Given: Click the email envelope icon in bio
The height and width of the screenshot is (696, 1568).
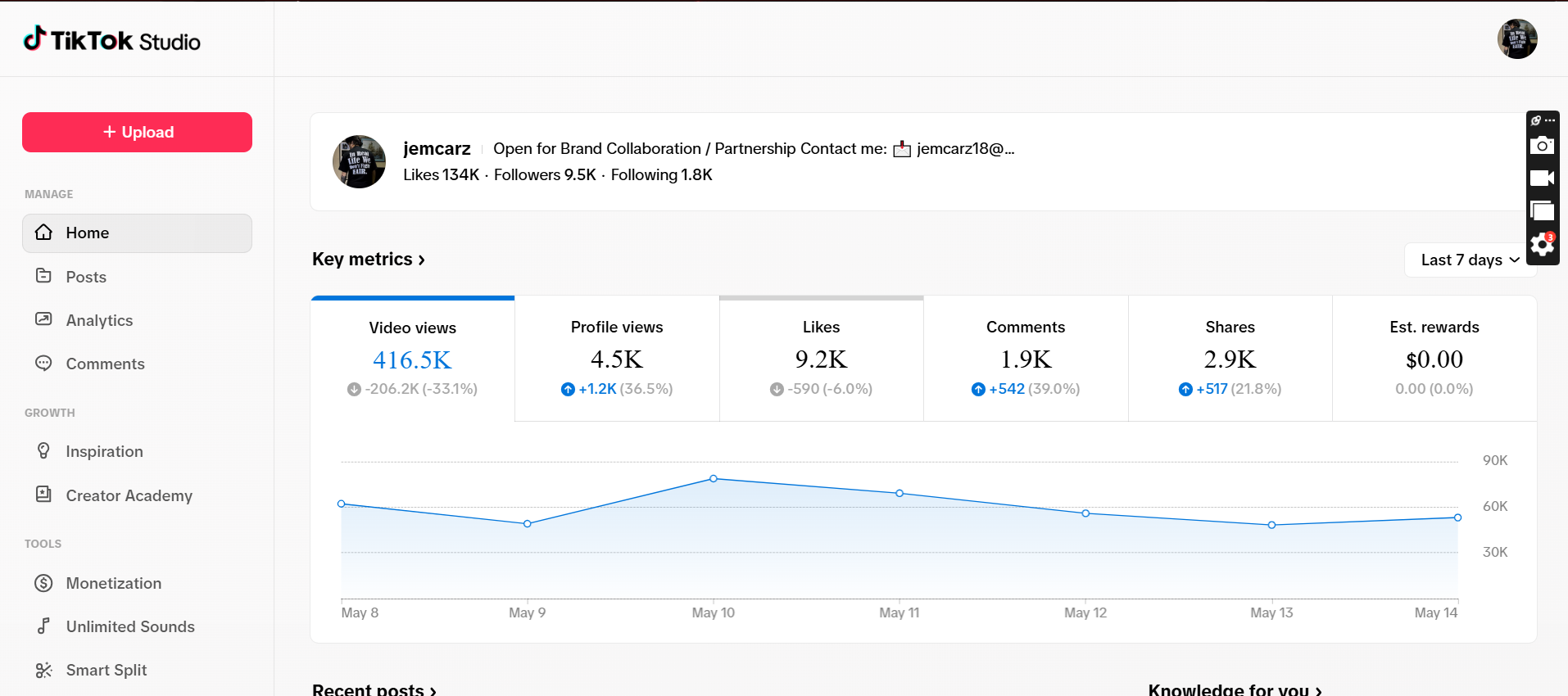Looking at the screenshot, I should 902,149.
